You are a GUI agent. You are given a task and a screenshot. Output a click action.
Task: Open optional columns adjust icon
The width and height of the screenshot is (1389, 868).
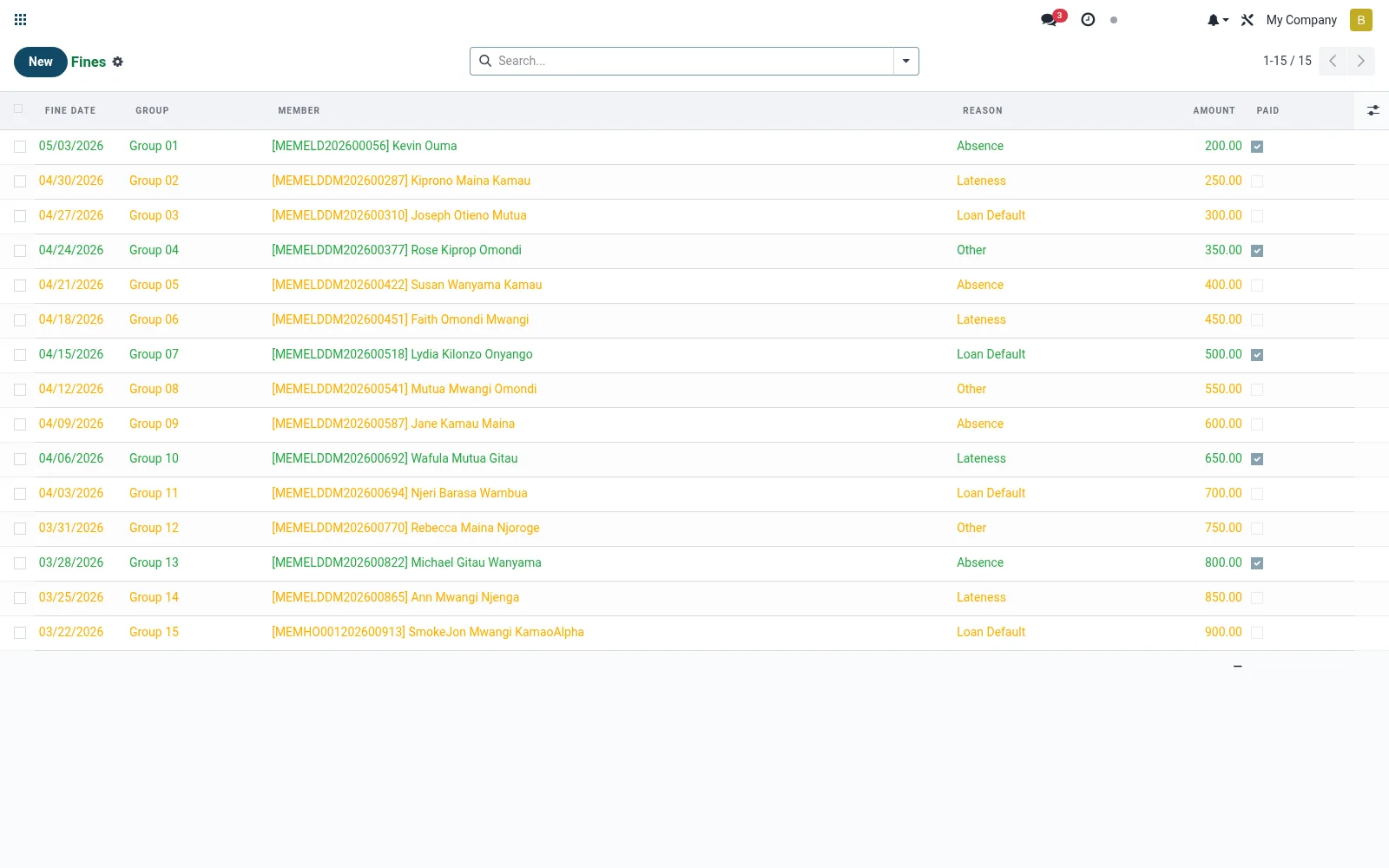point(1373,110)
